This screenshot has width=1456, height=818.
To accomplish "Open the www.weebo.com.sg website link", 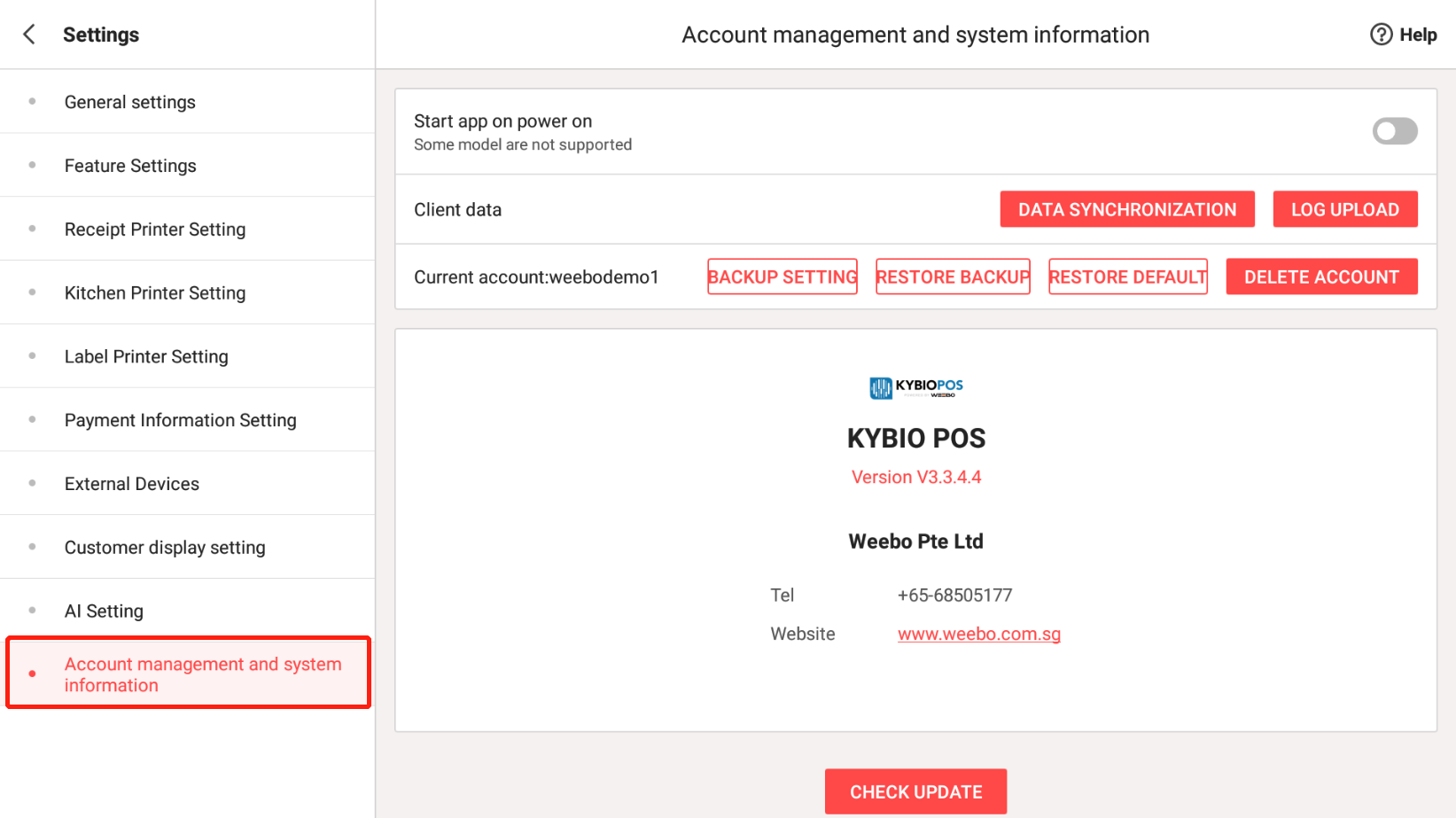I will [979, 634].
